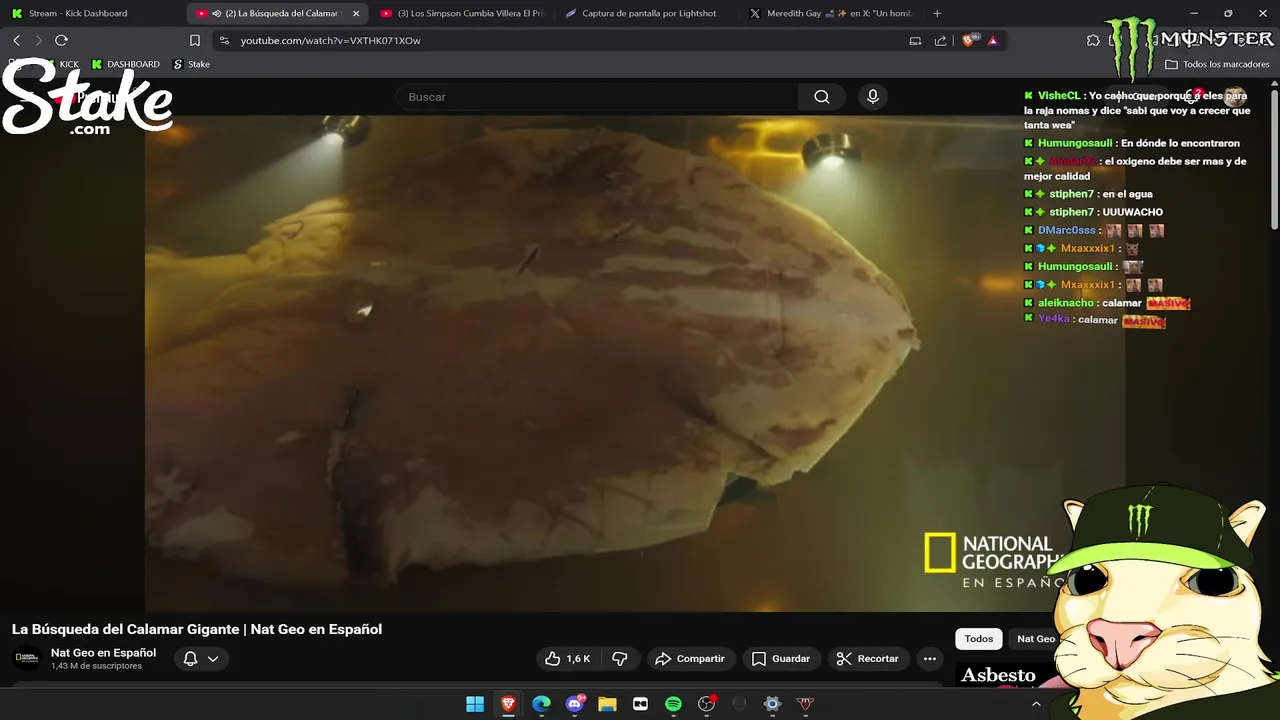Select the Nat Geo filter chip
1280x720 pixels.
point(1036,639)
